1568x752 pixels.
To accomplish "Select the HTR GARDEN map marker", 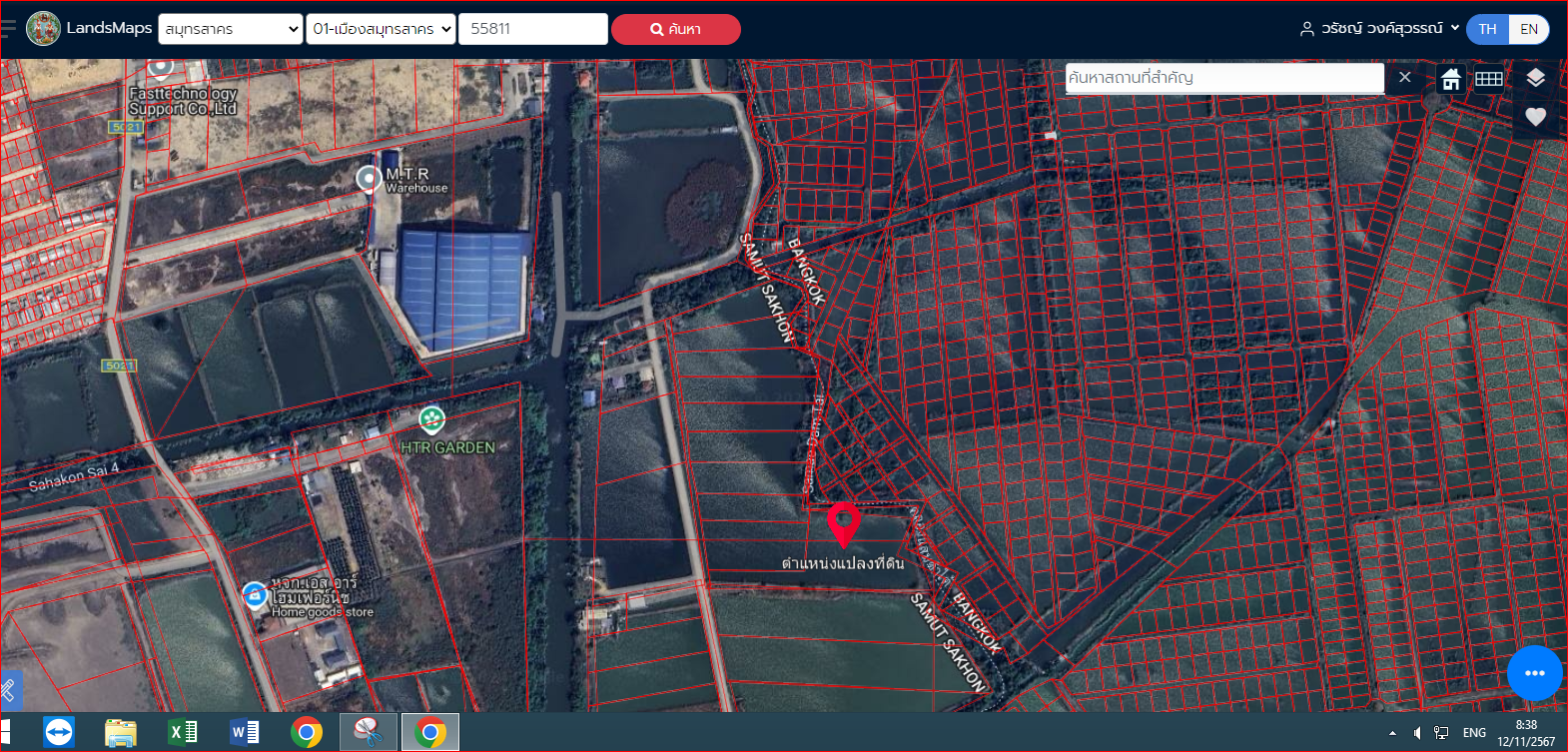I will (x=431, y=419).
